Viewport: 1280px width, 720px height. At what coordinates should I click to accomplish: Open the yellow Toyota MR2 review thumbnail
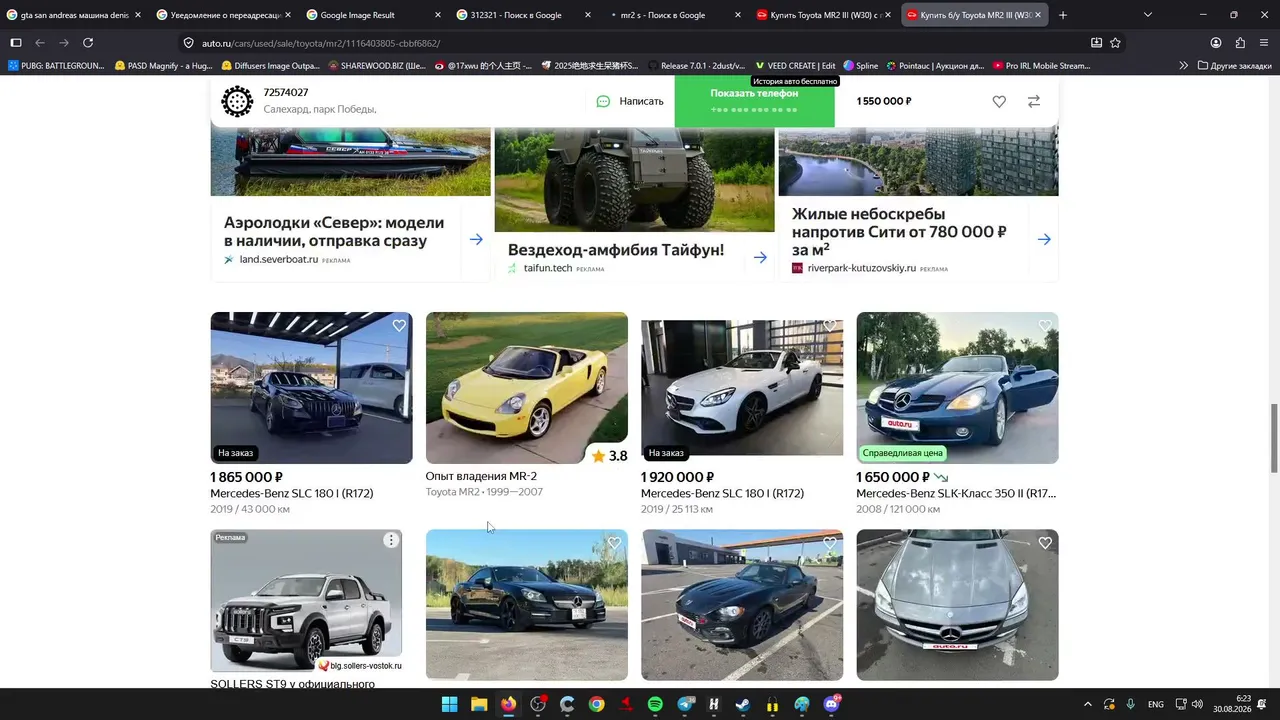[x=527, y=388]
